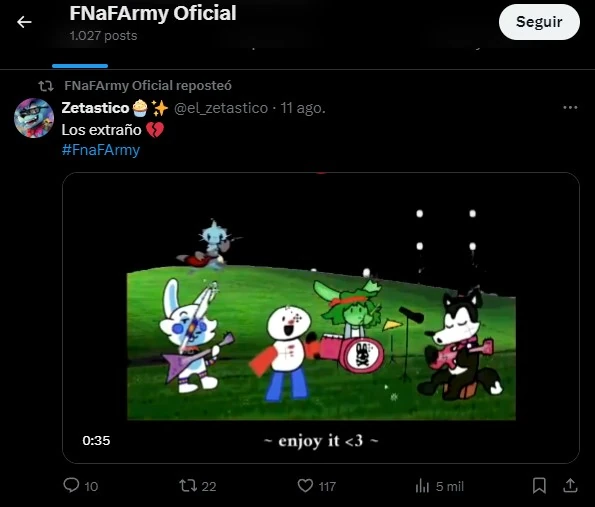Click the FNaFArmy Oficial header title
This screenshot has height=507, width=595.
pyautogui.click(x=153, y=13)
